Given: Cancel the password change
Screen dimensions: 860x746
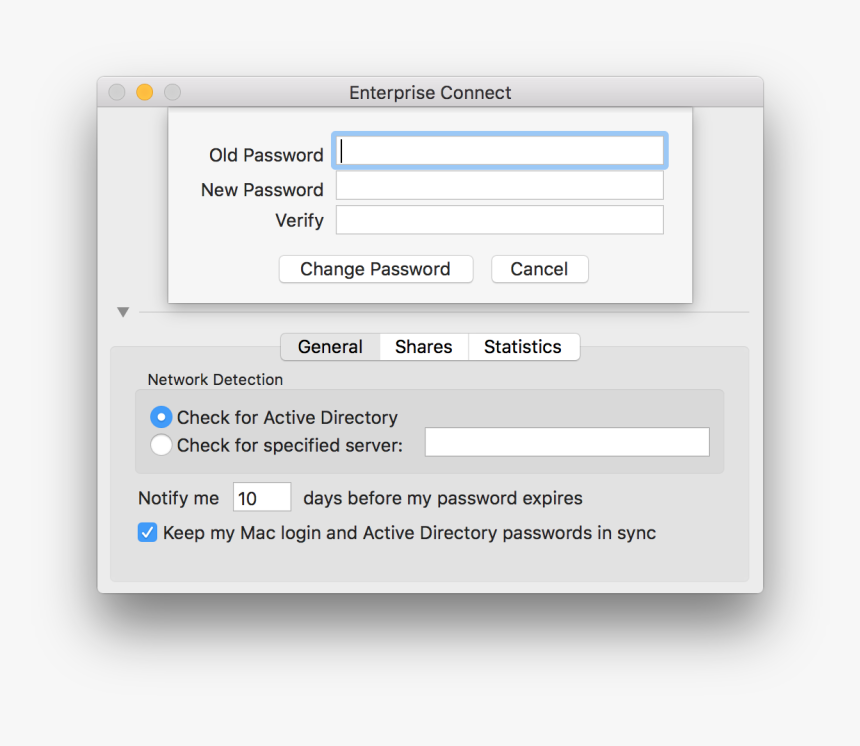Looking at the screenshot, I should click(x=539, y=269).
